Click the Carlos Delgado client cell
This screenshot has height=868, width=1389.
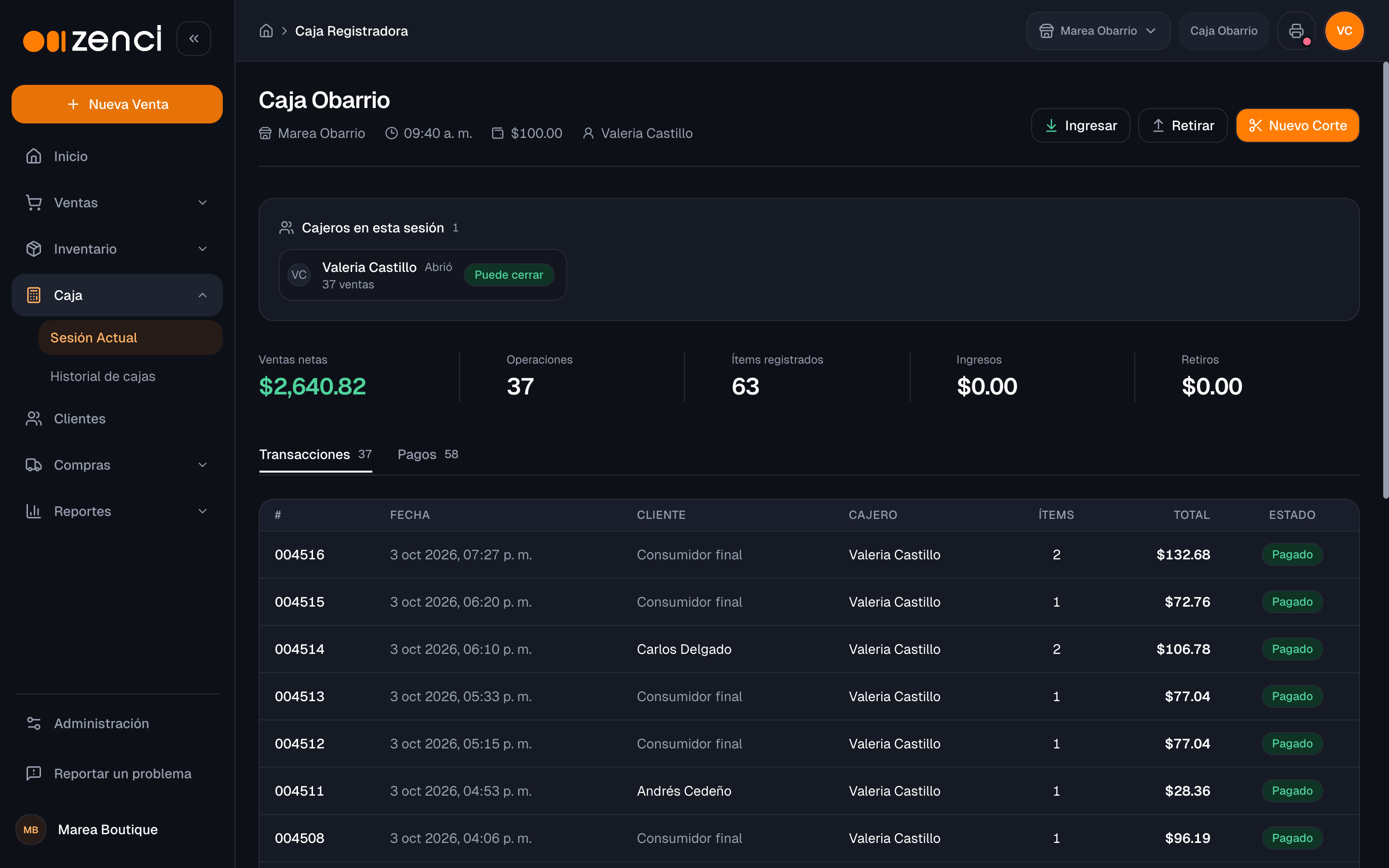coord(684,649)
